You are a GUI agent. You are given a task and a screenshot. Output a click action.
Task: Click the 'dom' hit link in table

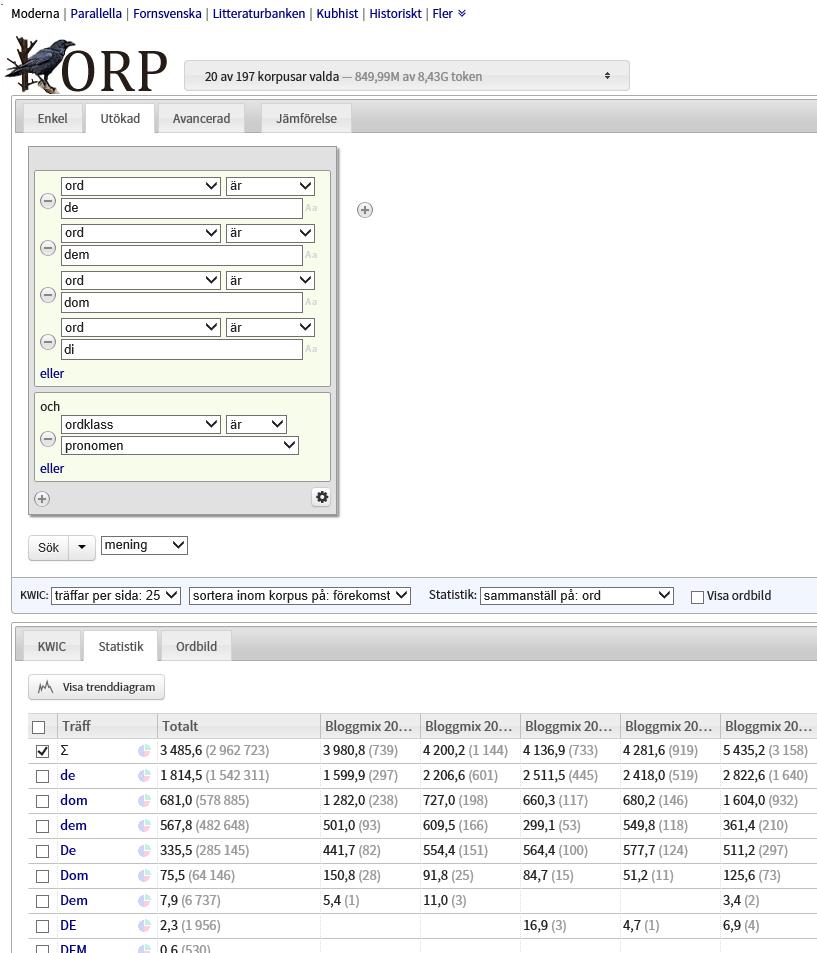(x=74, y=800)
